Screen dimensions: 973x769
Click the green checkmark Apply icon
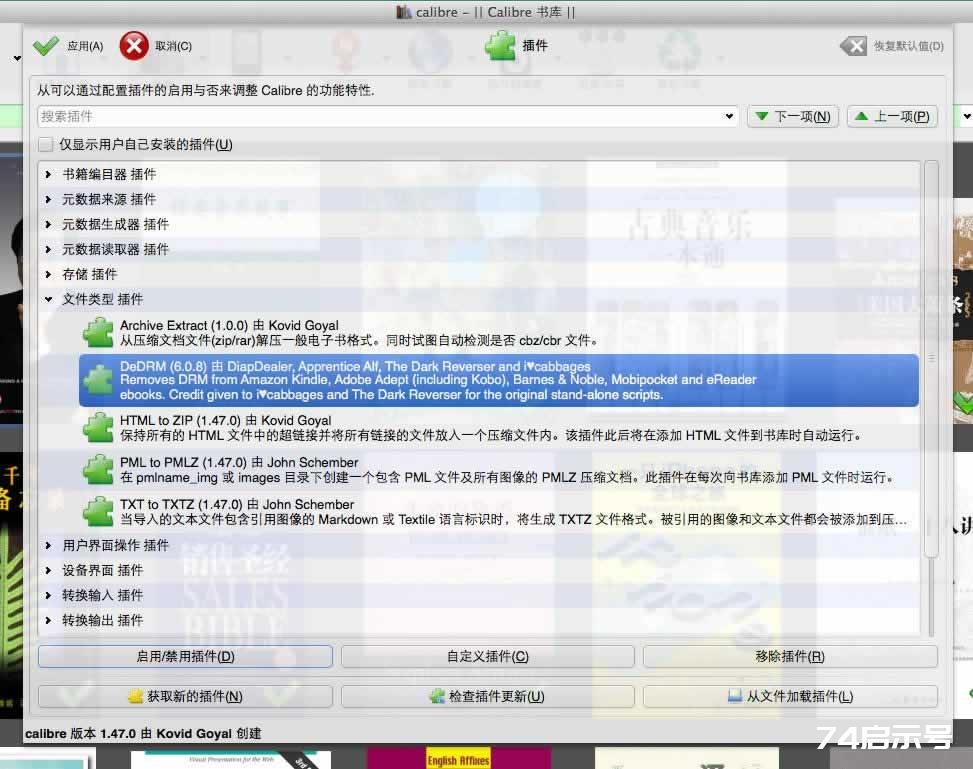point(45,46)
